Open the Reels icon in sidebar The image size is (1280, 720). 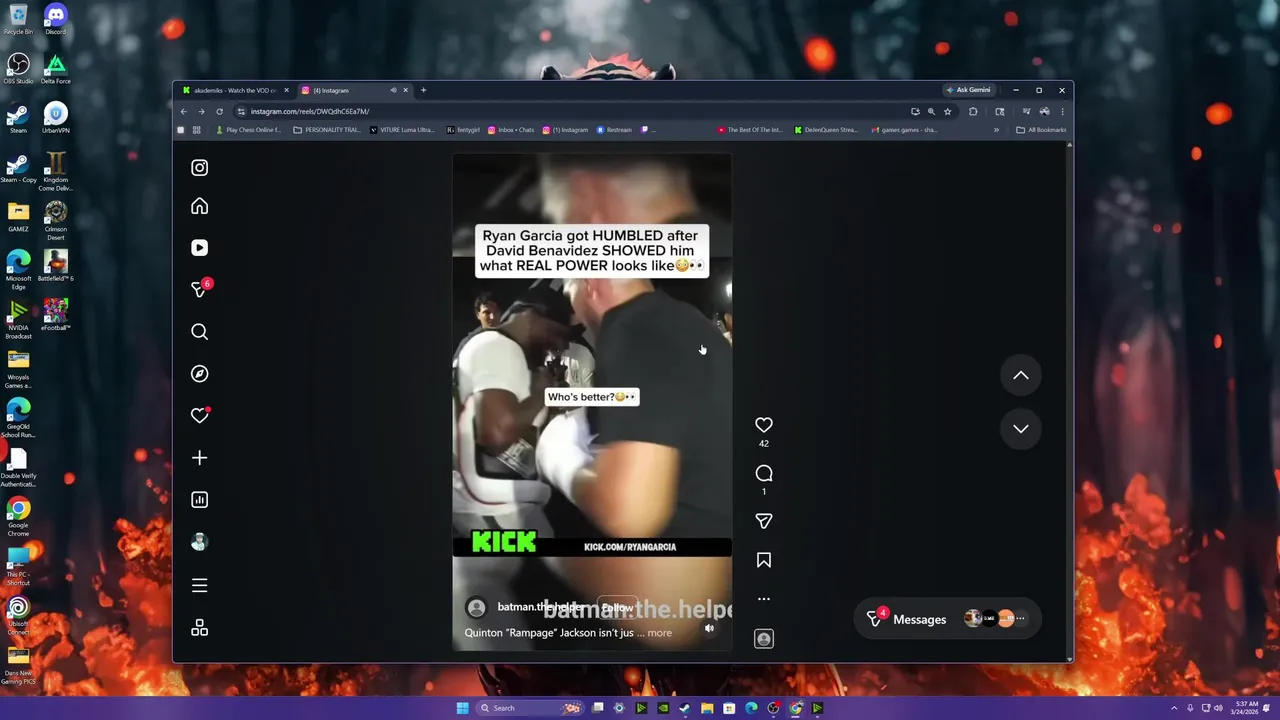click(199, 248)
